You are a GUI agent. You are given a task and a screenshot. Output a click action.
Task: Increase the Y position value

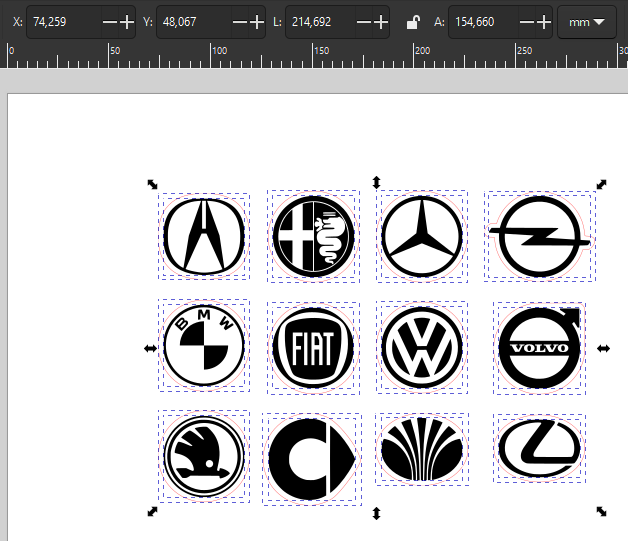pyautogui.click(x=257, y=22)
